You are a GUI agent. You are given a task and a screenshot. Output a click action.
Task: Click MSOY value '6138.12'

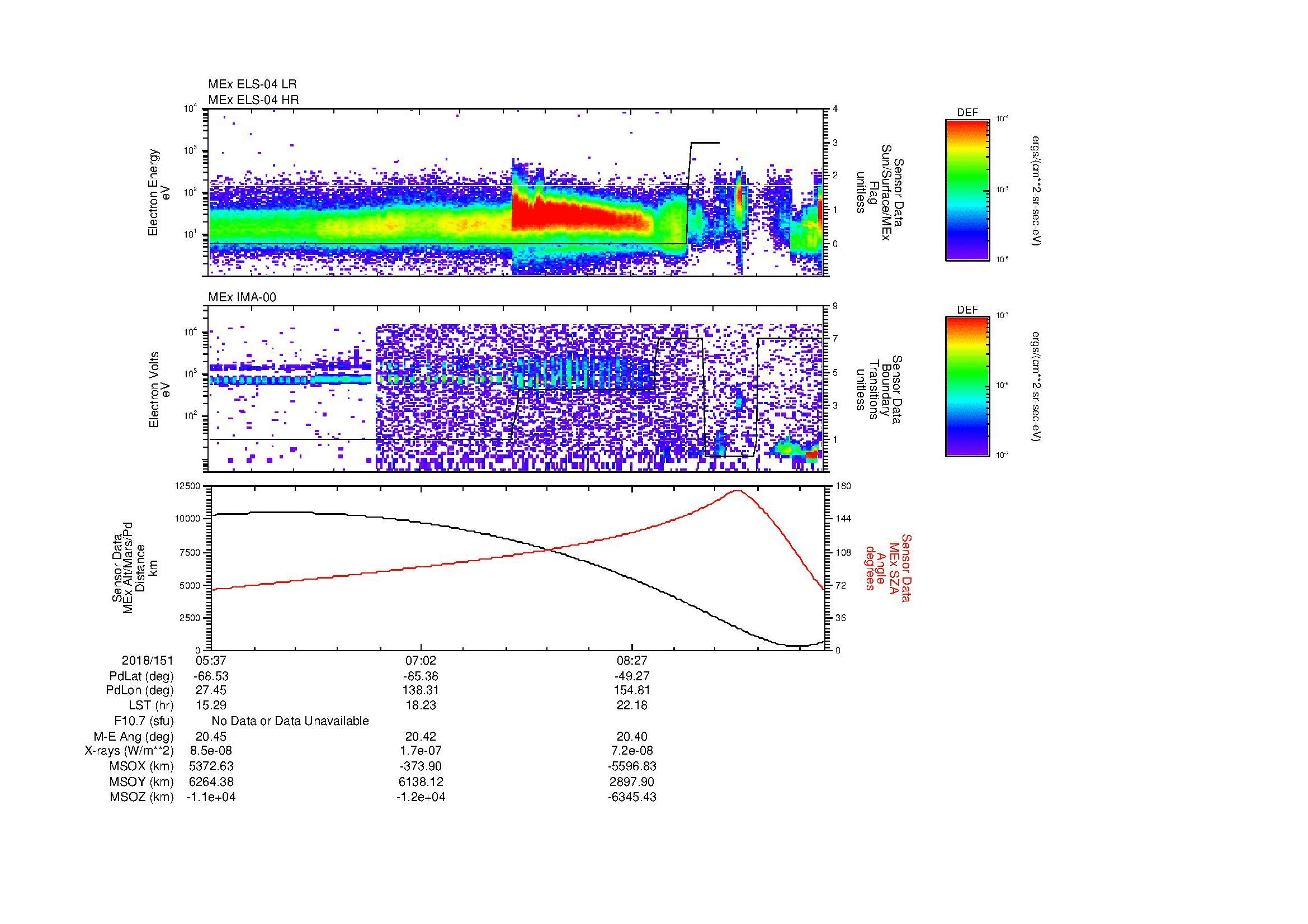(x=421, y=781)
